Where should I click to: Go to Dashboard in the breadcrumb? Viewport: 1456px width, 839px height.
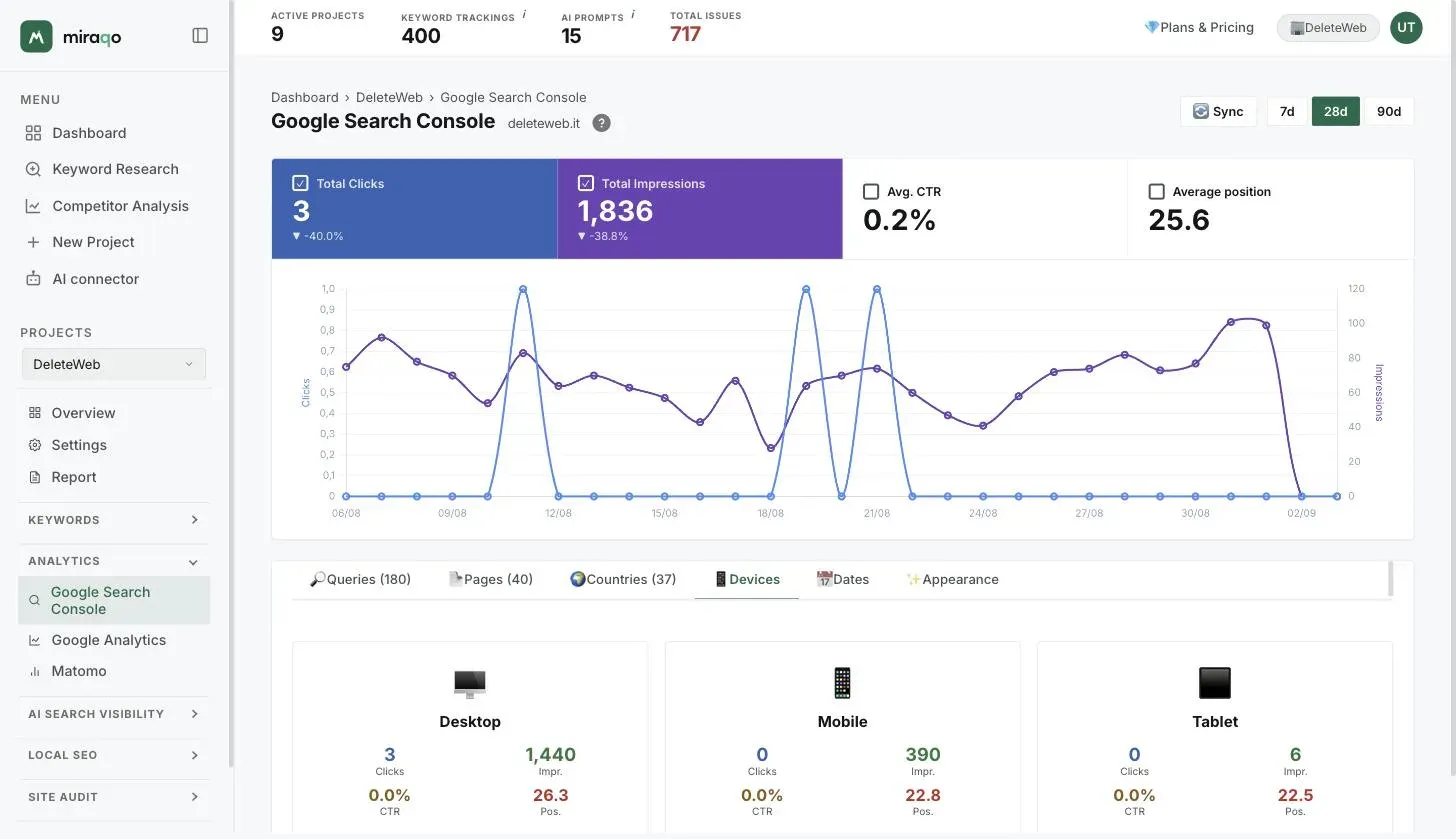tap(305, 97)
